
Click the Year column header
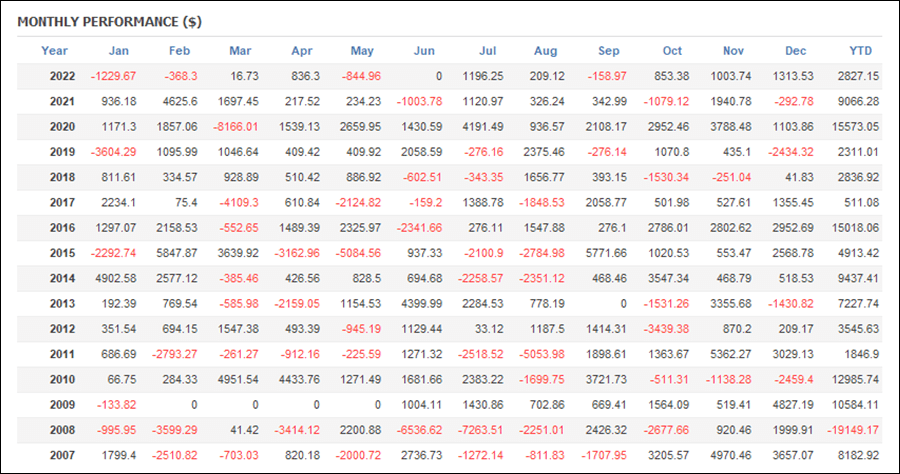click(55, 50)
